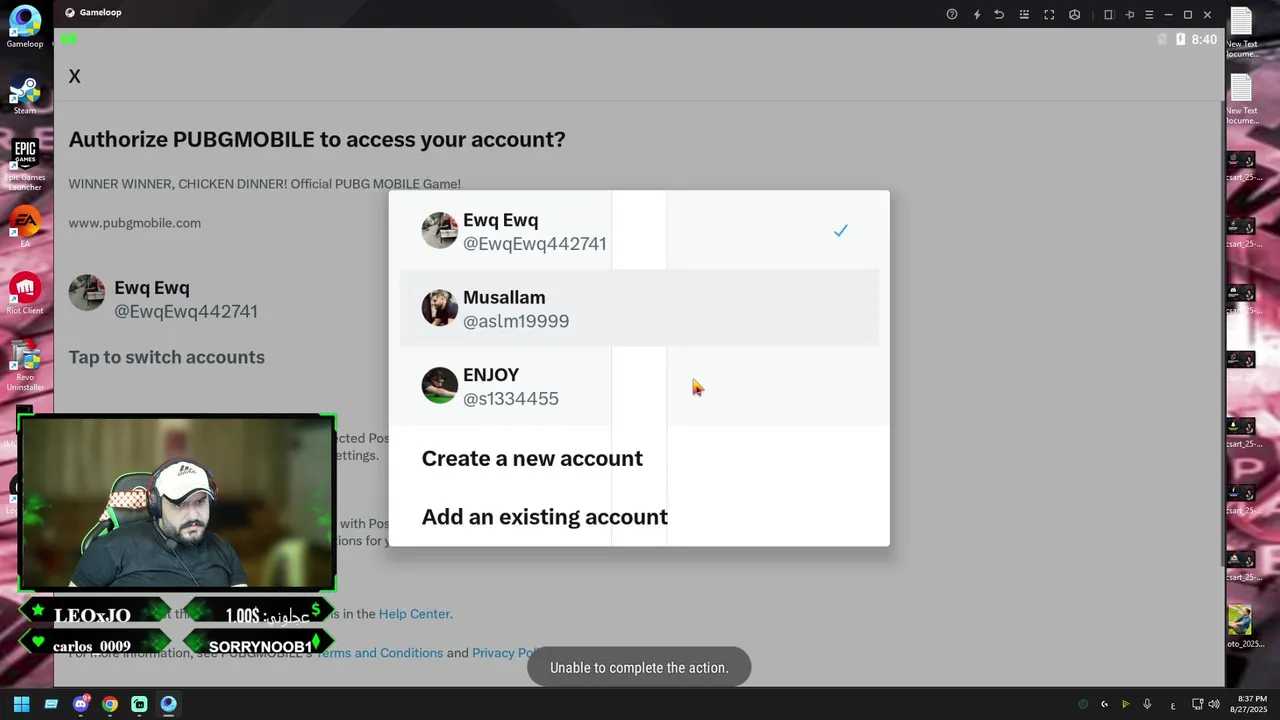Viewport: 1280px width, 720px height.
Task: Open the Steam desktop shortcut
Action: 25,95
